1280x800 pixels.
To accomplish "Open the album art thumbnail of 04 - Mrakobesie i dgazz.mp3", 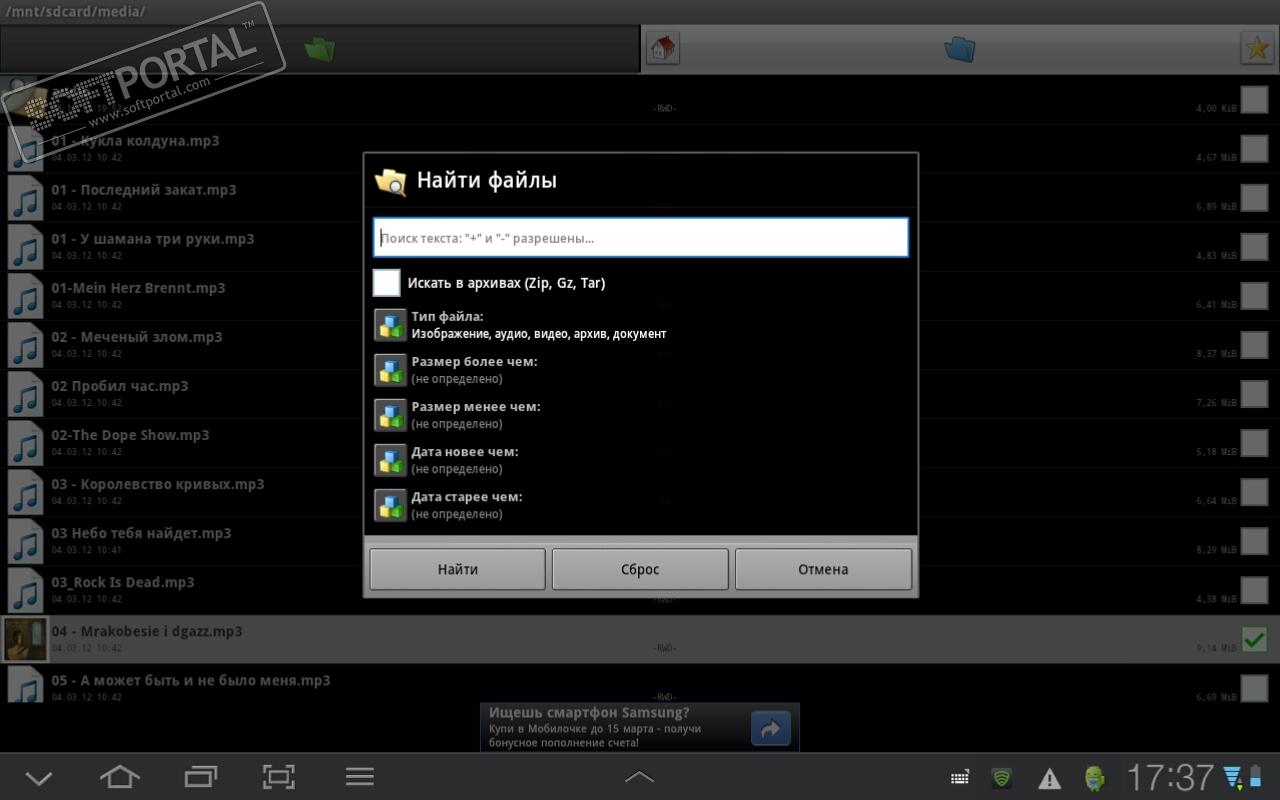I will coord(25,639).
